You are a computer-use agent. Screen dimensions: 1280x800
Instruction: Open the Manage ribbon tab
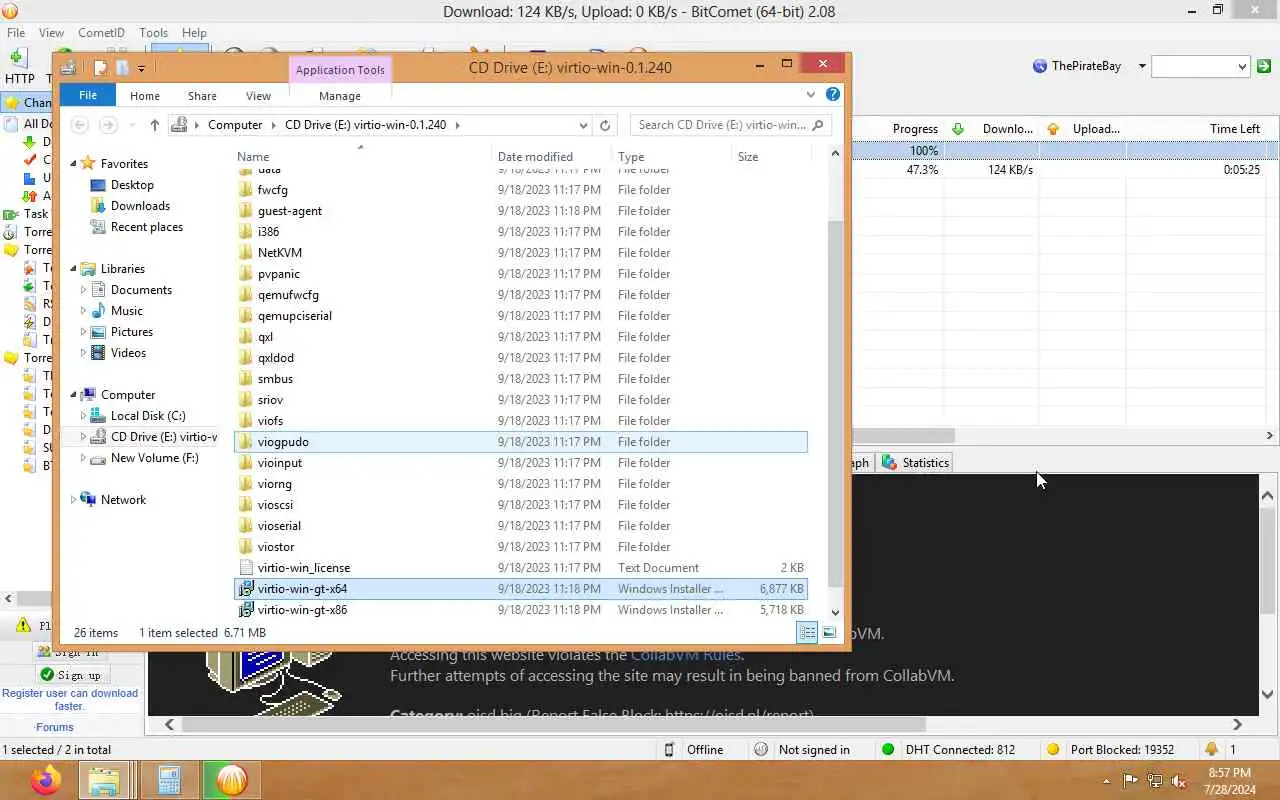[340, 96]
